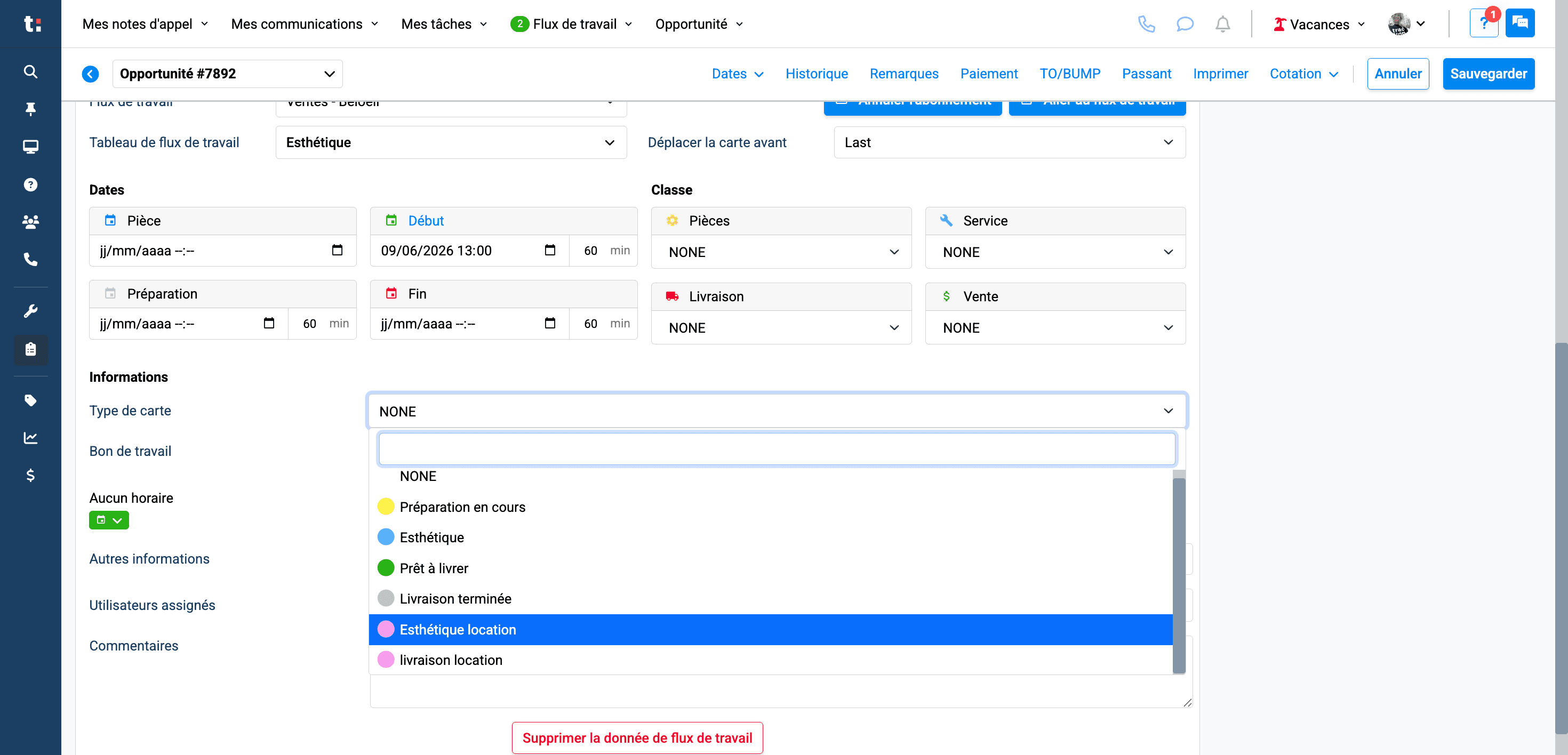Click the Début date input field

click(469, 251)
